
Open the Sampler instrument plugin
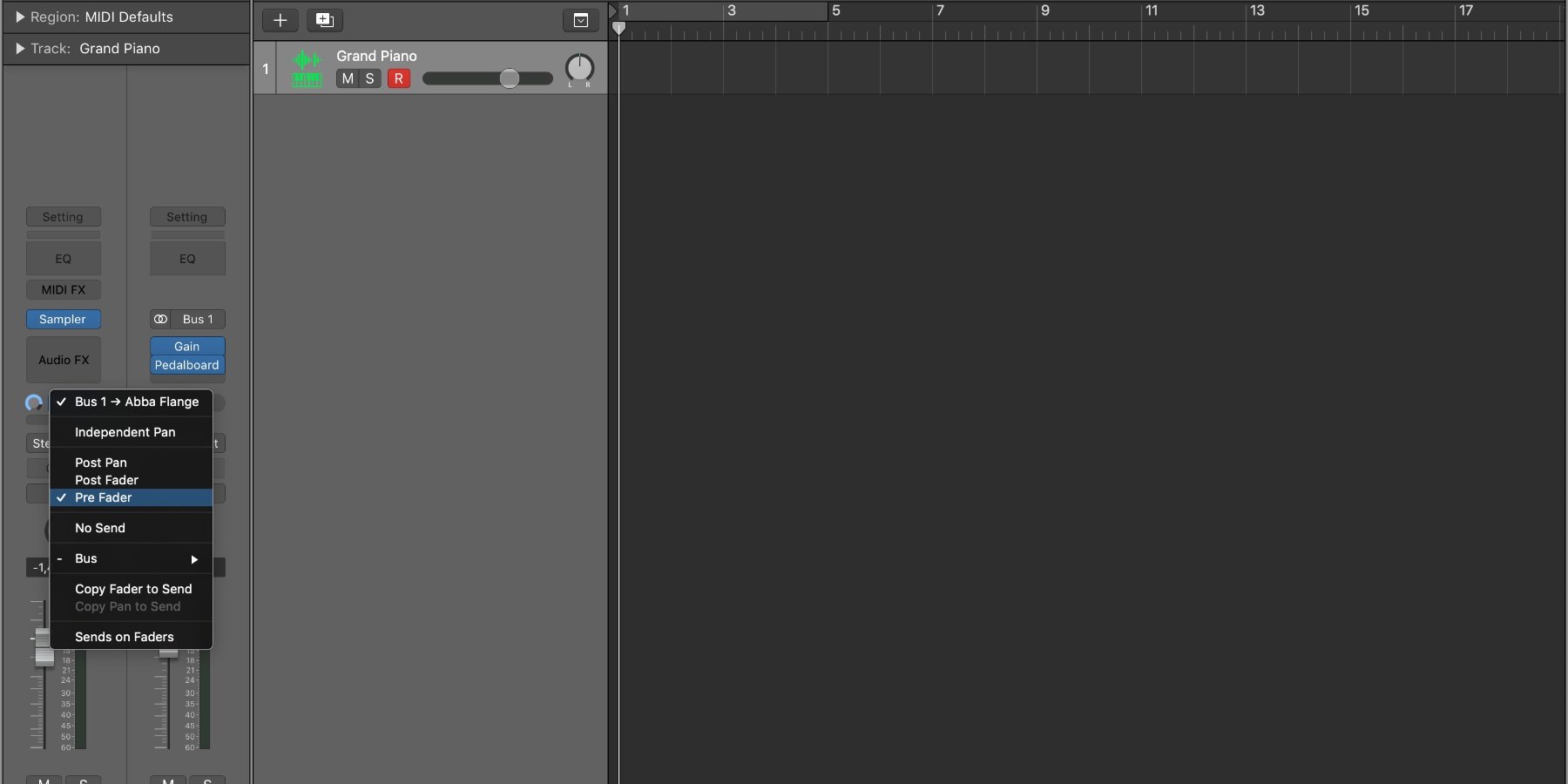click(63, 319)
